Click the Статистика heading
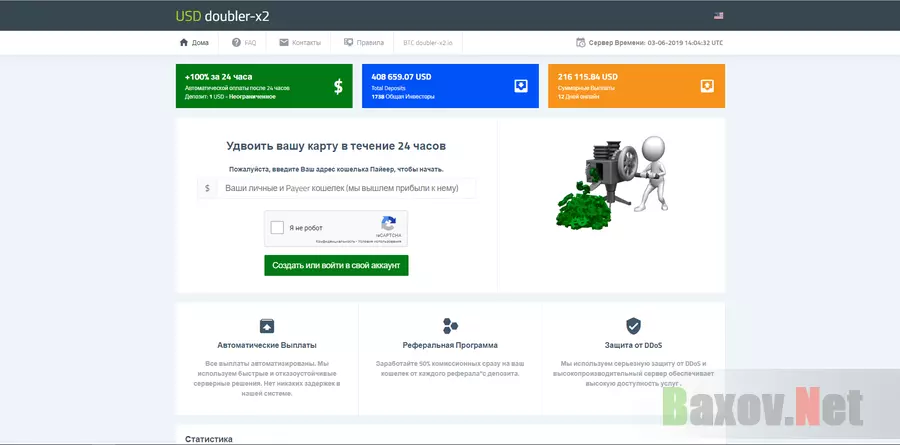 tap(209, 439)
